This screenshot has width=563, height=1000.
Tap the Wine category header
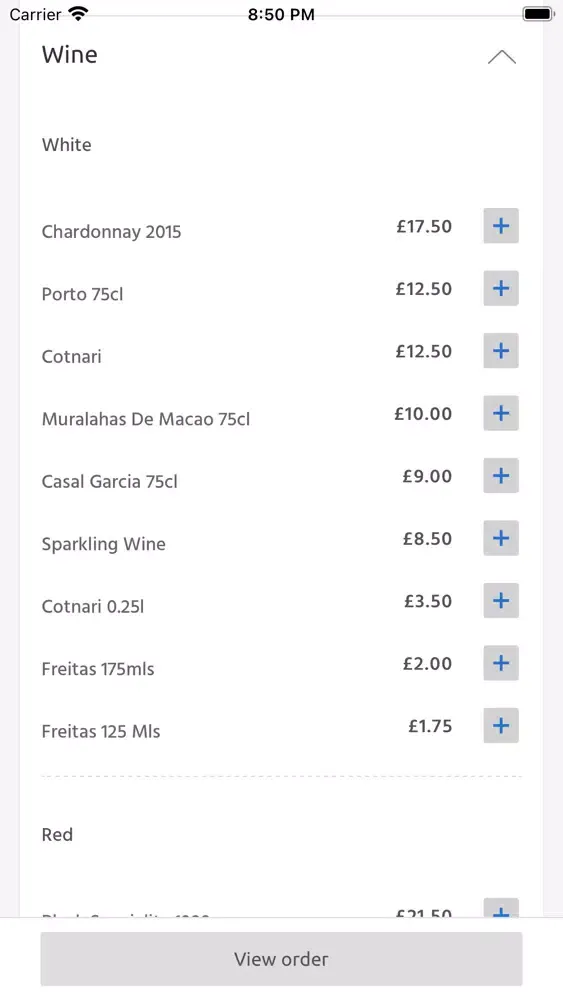click(x=69, y=55)
